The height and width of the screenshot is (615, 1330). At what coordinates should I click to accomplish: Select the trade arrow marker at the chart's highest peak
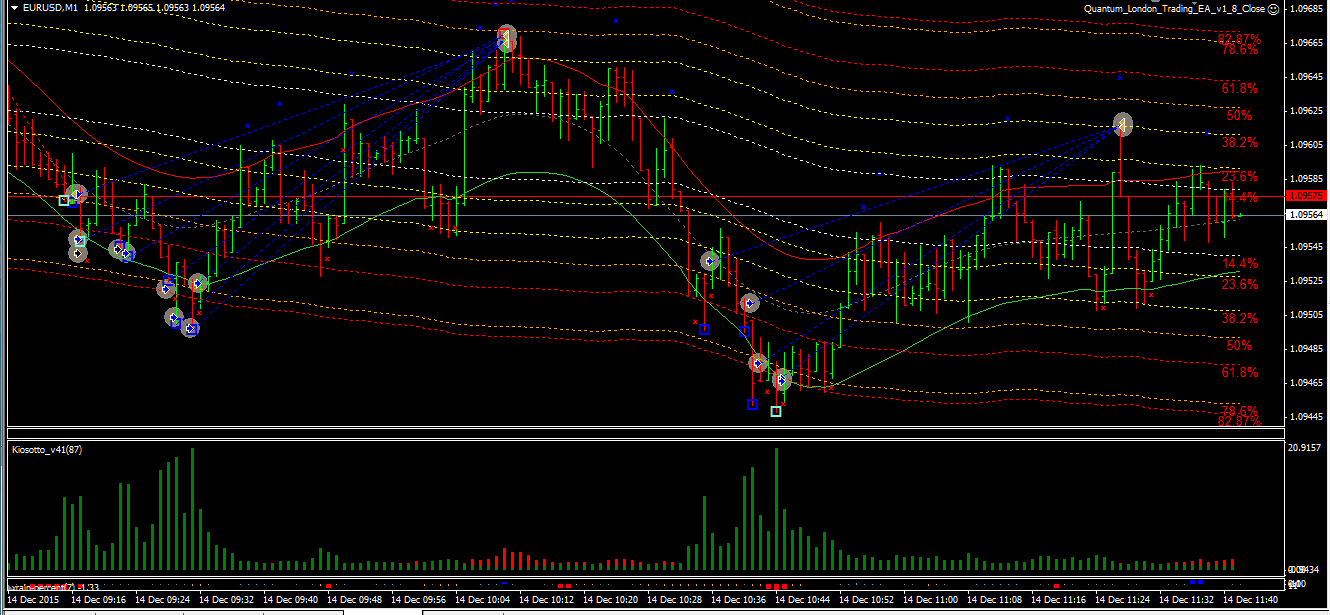pyautogui.click(x=507, y=39)
